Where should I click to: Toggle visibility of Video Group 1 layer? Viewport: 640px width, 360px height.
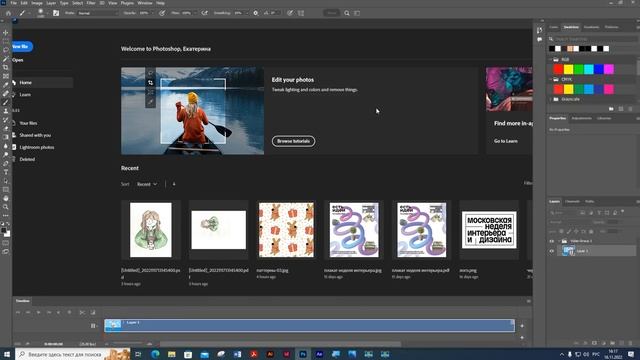pos(552,241)
